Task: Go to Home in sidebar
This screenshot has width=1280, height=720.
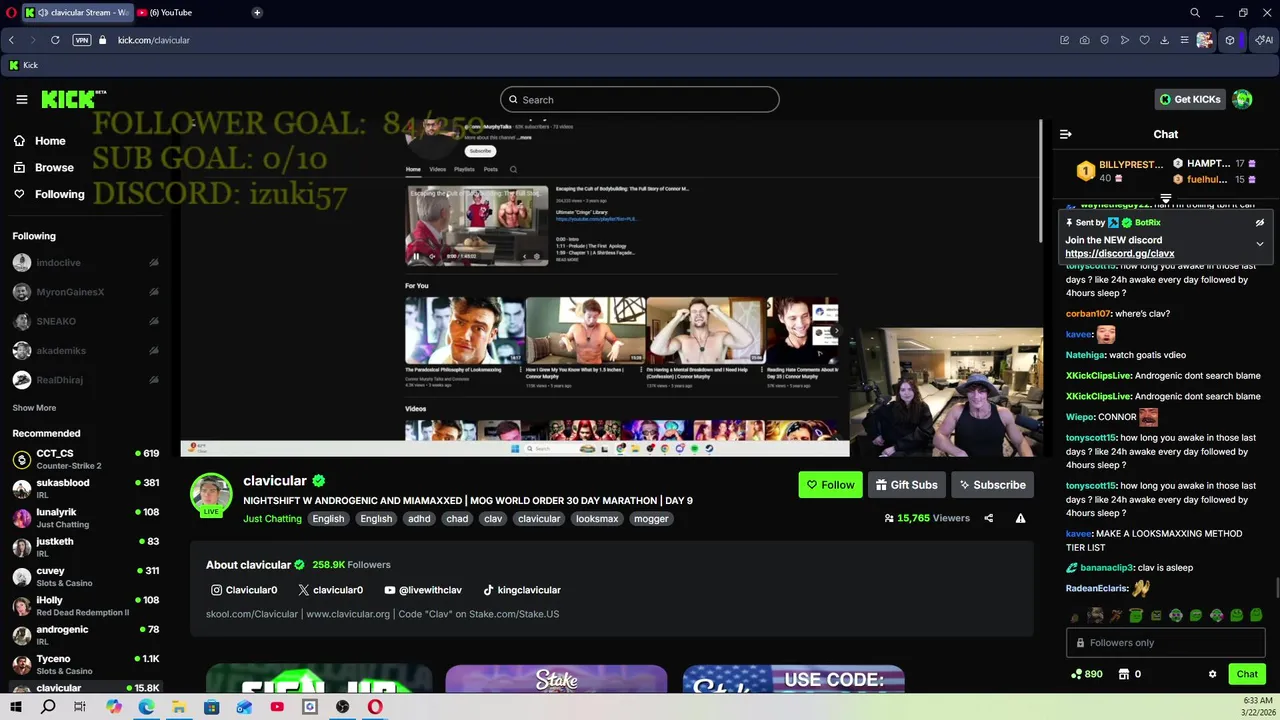Action: click(39, 141)
